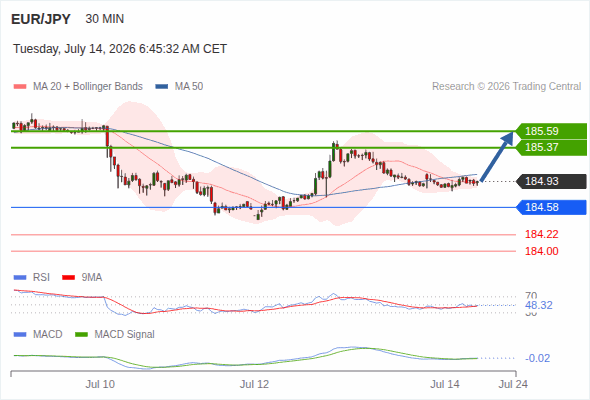590x400 pixels.
Task: Click the 184.93 current price tag
Action: pyautogui.click(x=551, y=181)
